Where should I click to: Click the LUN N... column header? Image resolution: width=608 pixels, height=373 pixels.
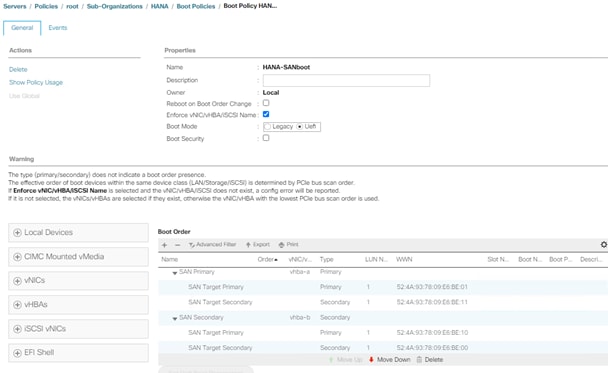pos(376,259)
